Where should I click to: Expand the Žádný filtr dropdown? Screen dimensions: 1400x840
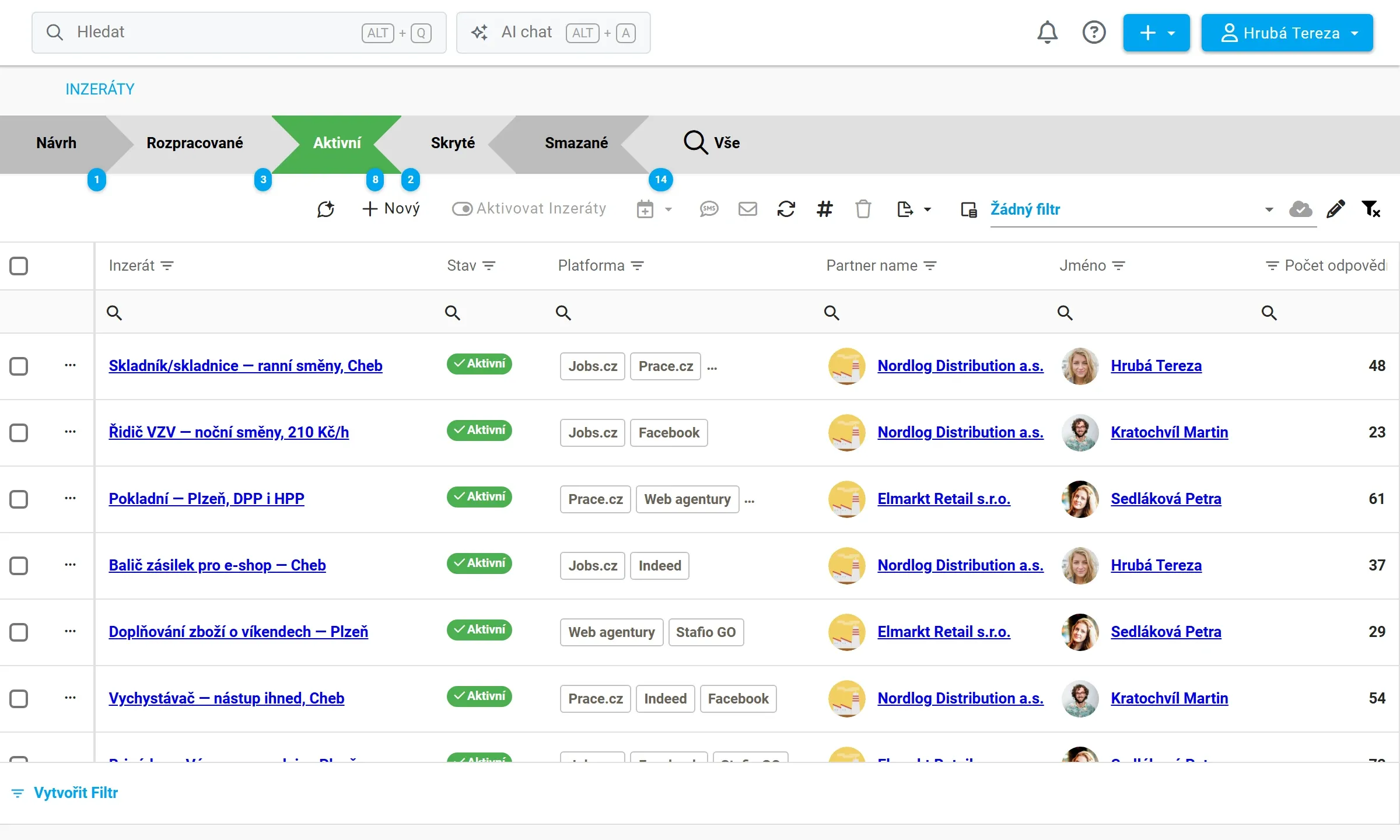coord(1269,209)
